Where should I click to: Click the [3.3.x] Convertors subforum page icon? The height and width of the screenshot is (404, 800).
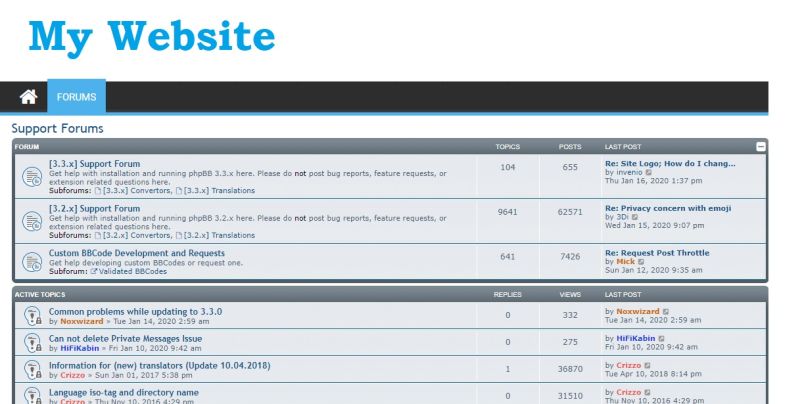(98, 191)
